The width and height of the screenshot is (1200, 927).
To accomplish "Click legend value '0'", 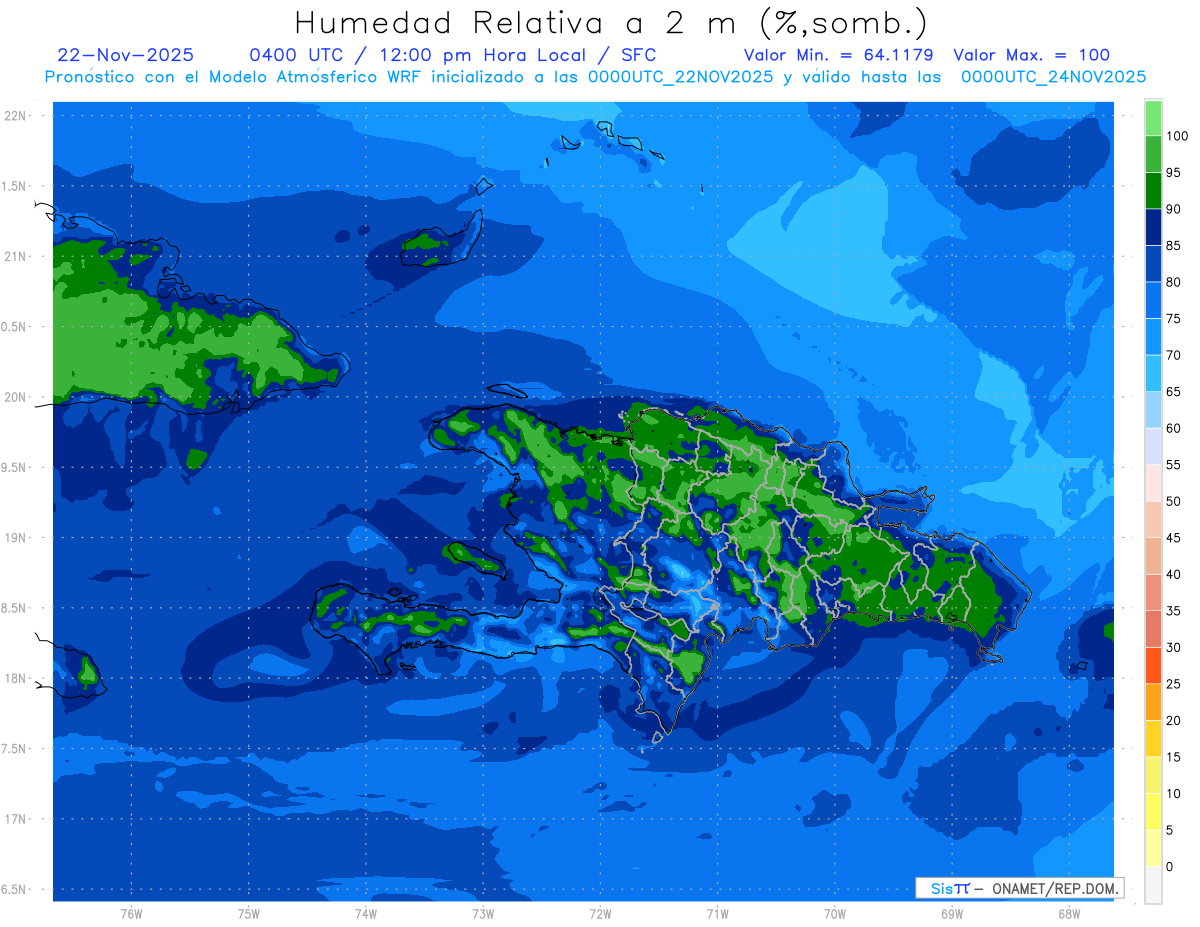I will coord(1169,866).
